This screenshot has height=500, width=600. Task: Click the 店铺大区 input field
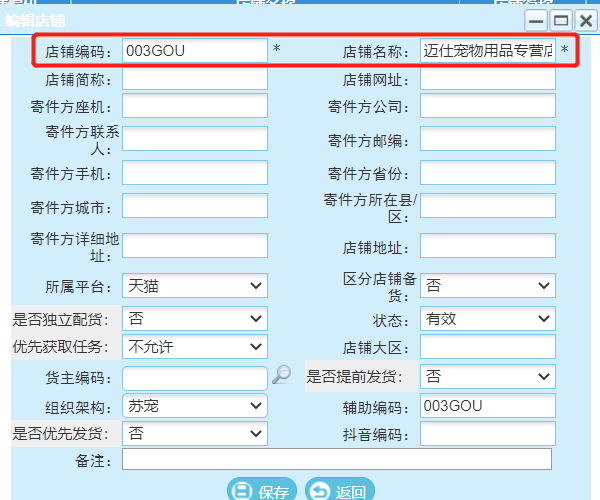click(x=488, y=347)
